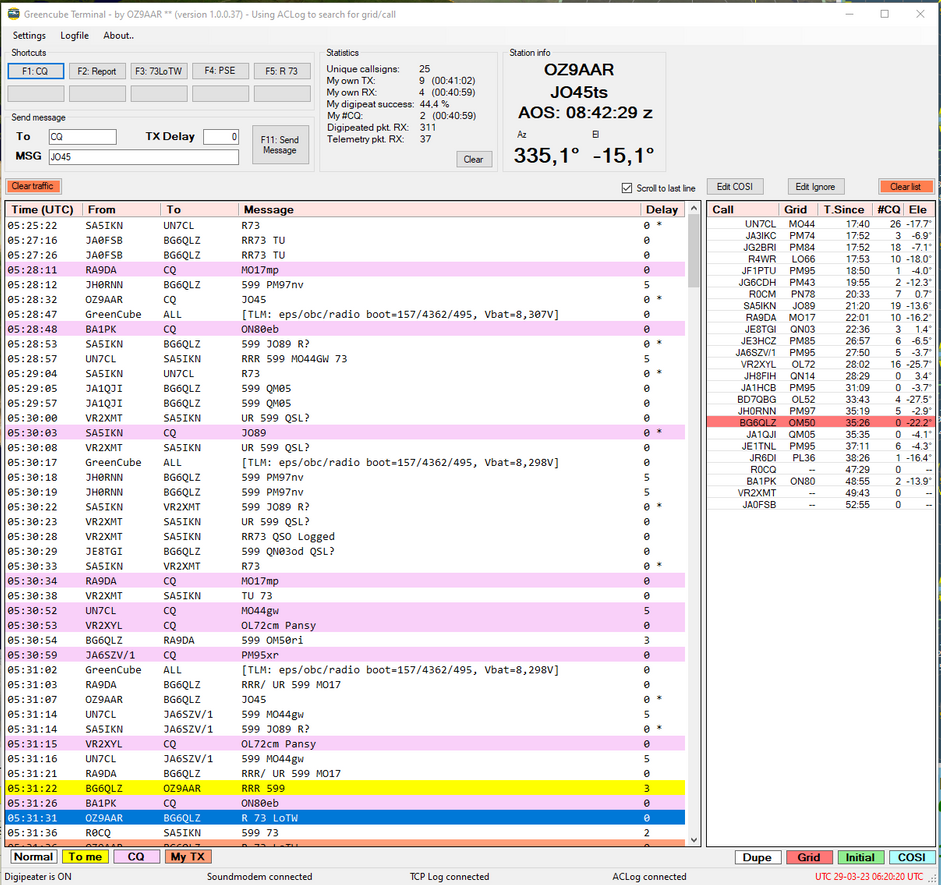
Task: Click the Time (UTC) column header
Action: click(43, 209)
